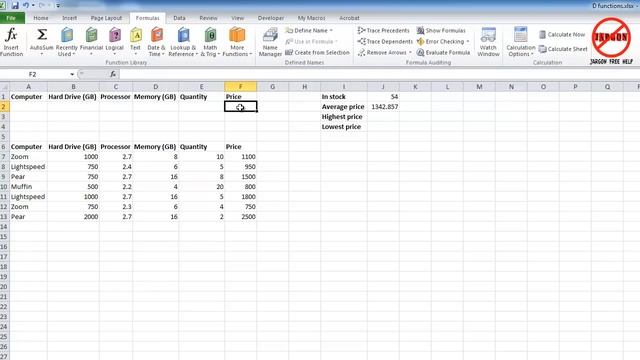Select the quantity cell 20

[x=201, y=187]
